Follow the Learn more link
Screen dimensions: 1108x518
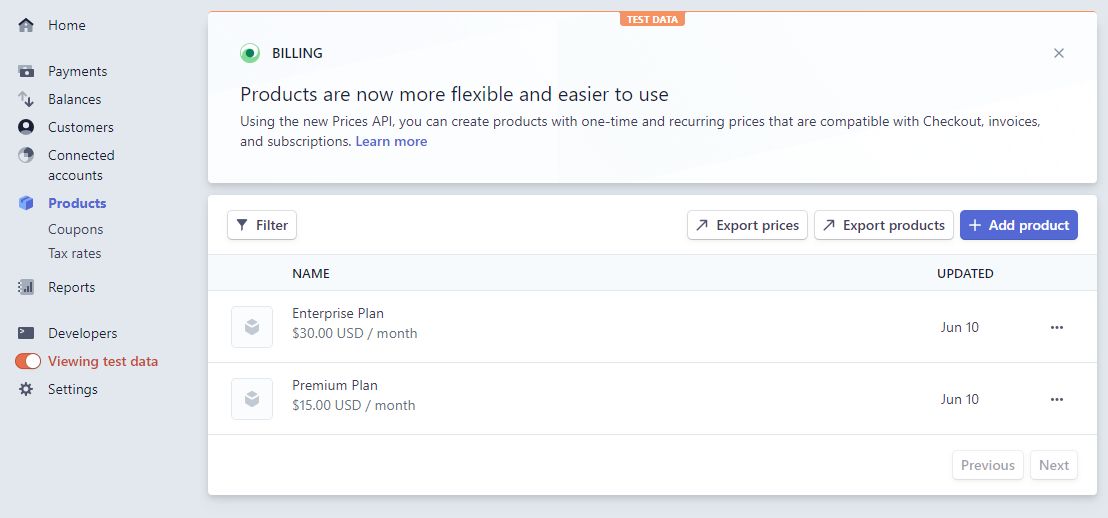point(391,141)
